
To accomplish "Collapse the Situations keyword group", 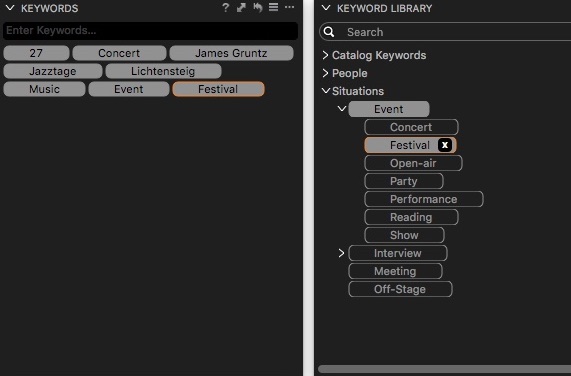I will click(326, 91).
